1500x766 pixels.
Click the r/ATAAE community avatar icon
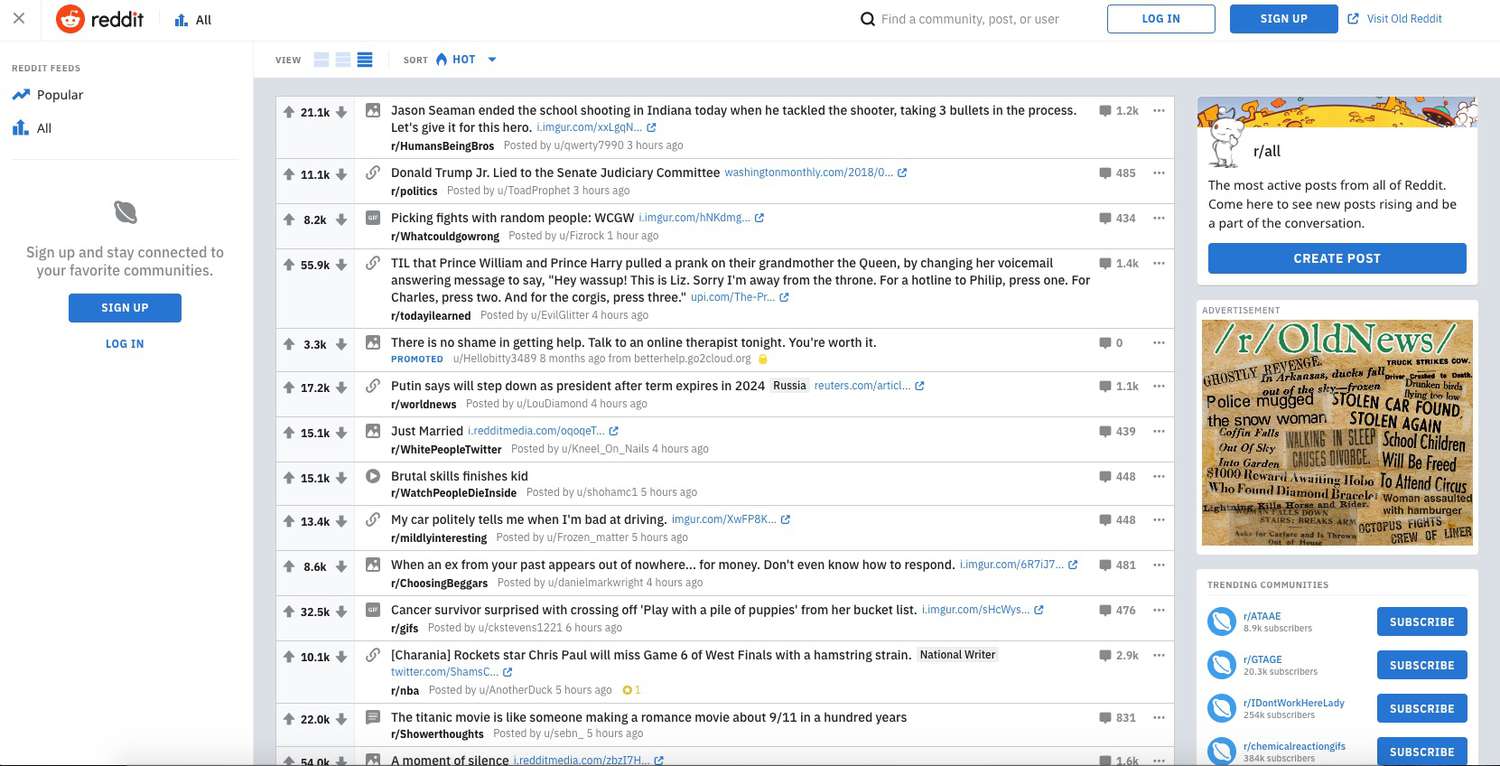1221,622
